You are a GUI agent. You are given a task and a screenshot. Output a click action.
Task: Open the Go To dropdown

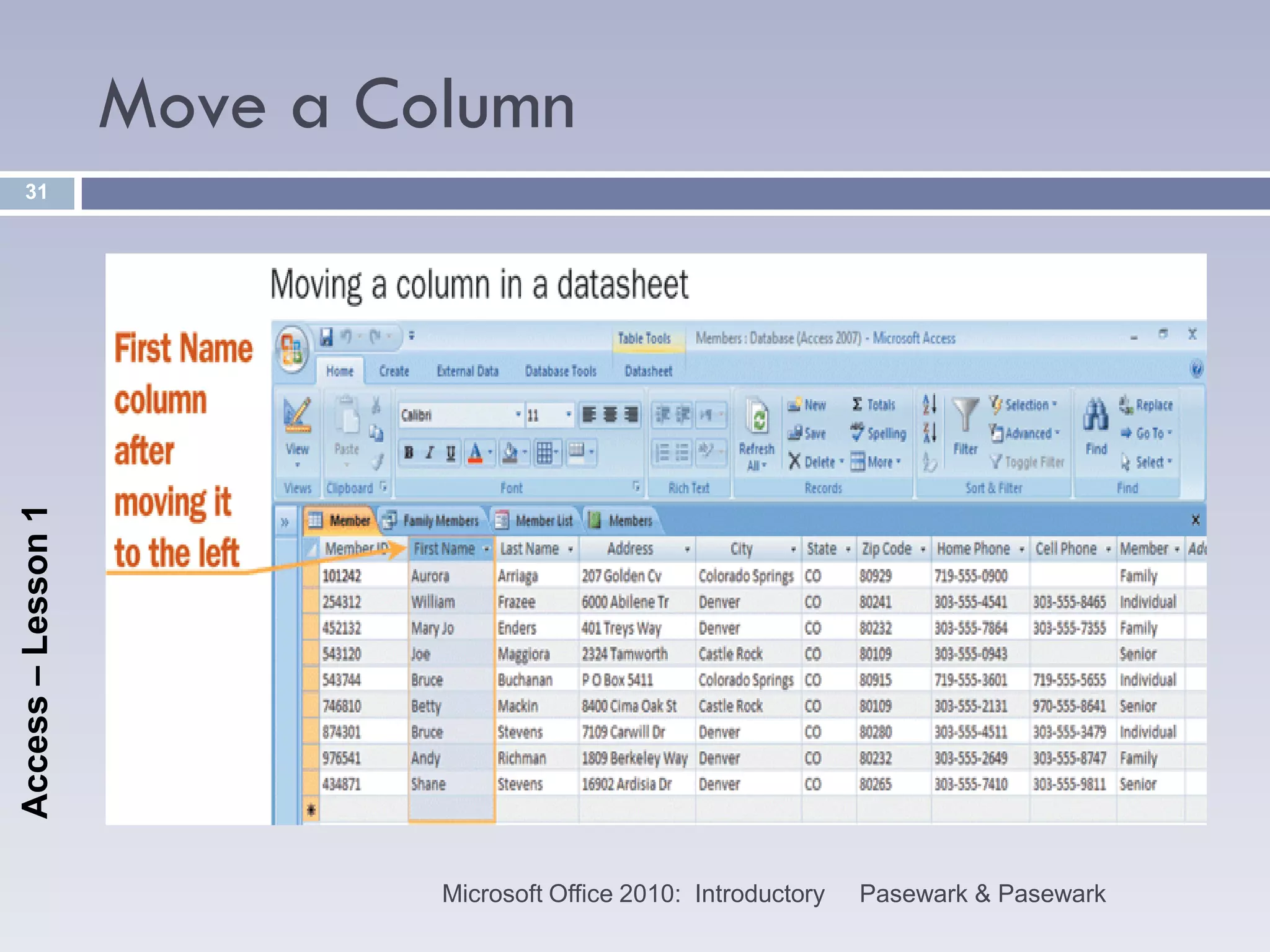[x=1146, y=433]
